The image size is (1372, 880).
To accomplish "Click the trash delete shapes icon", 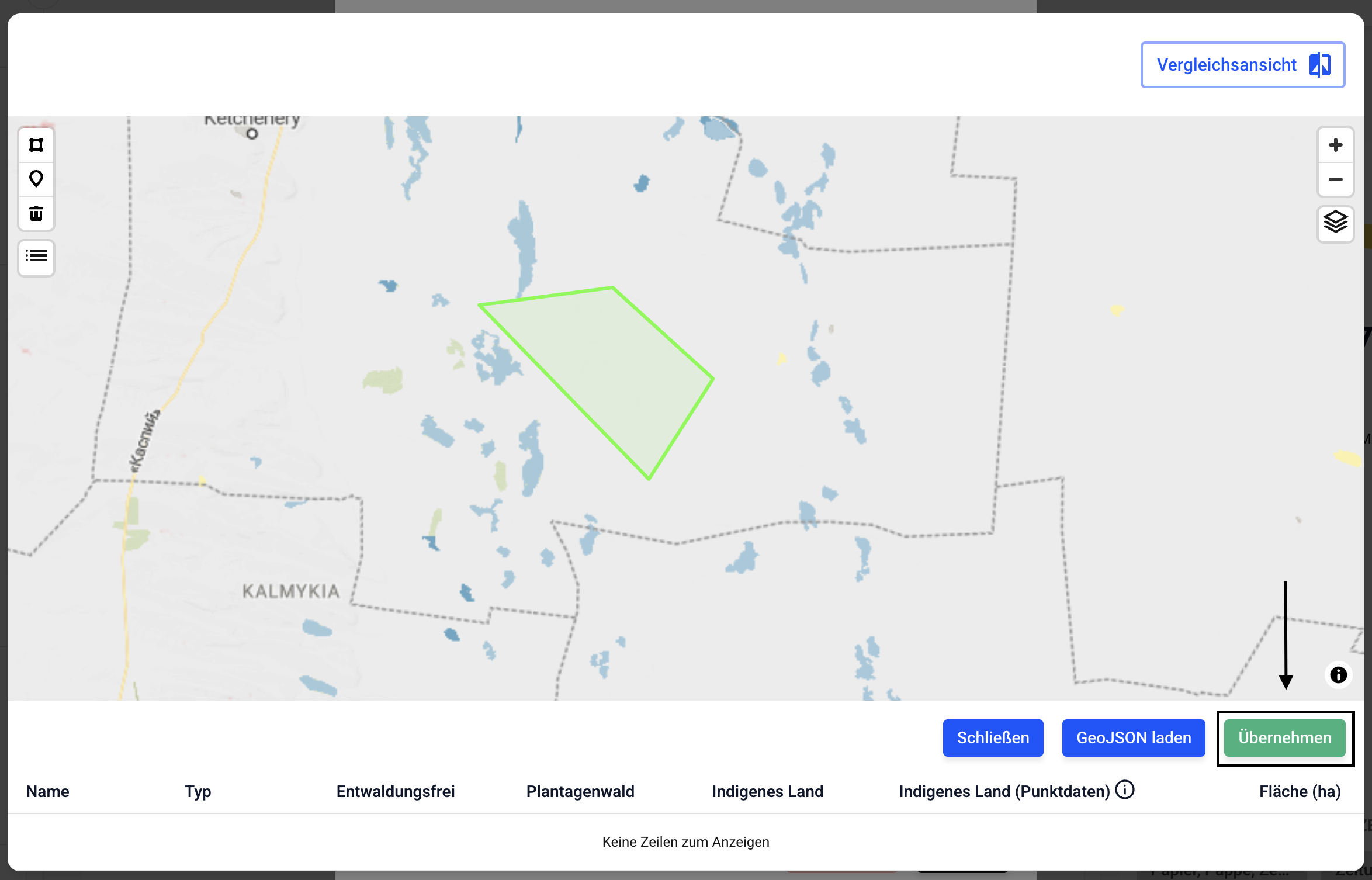I will click(x=36, y=214).
